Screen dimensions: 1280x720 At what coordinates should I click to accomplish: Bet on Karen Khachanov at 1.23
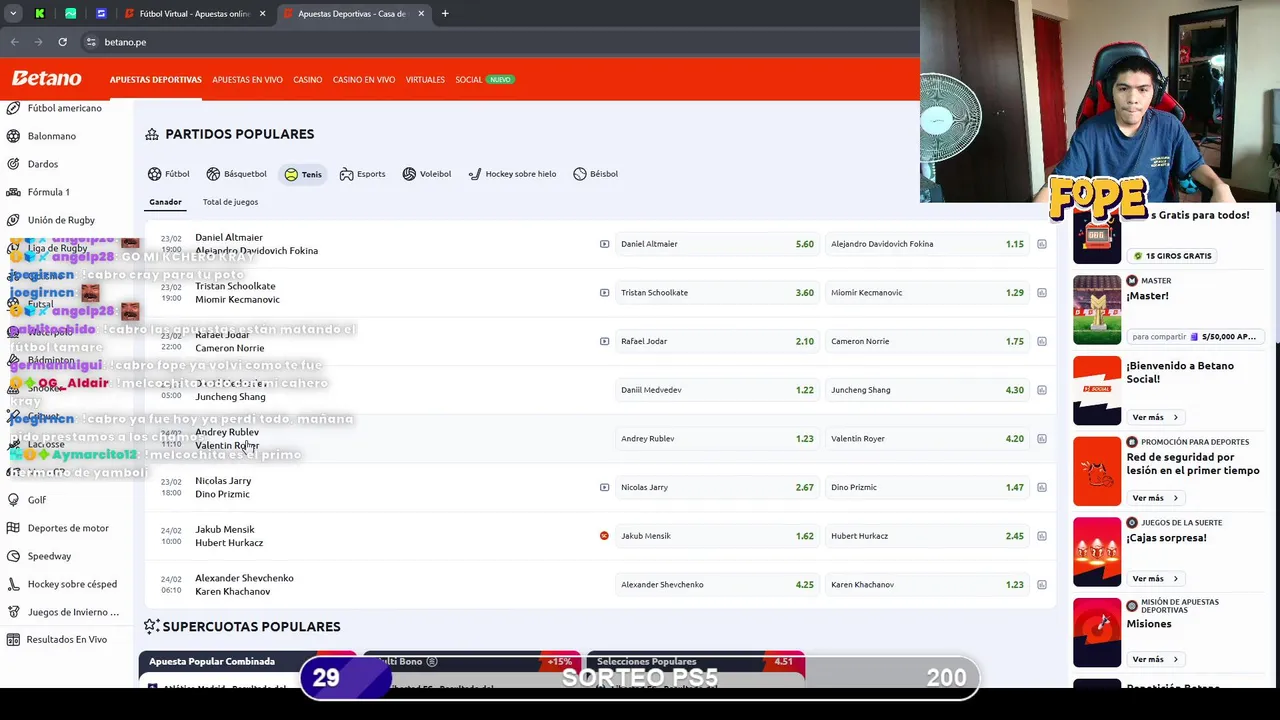click(927, 585)
